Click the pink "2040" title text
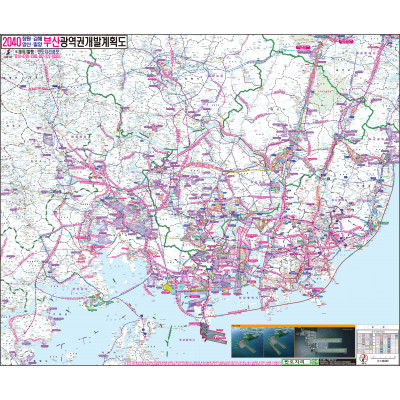Viewport: 400px width, 400px height. (12, 42)
